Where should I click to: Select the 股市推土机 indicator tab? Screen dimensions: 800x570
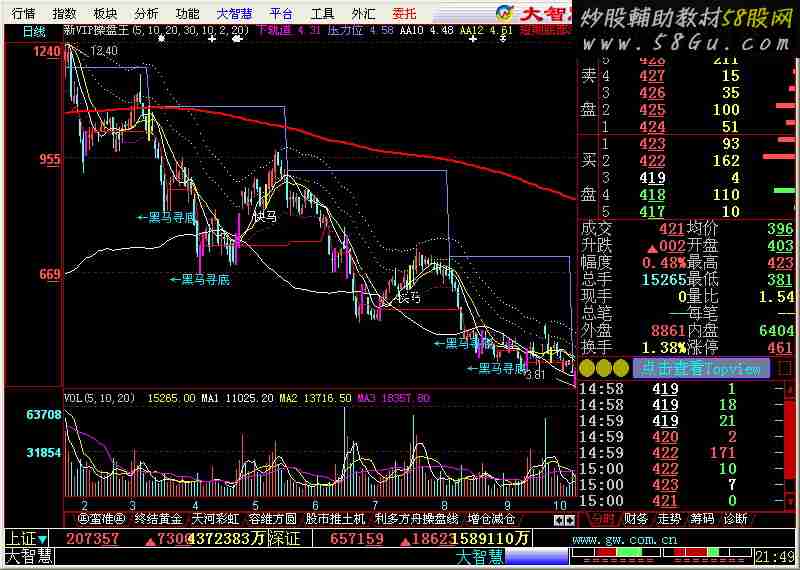click(x=335, y=519)
